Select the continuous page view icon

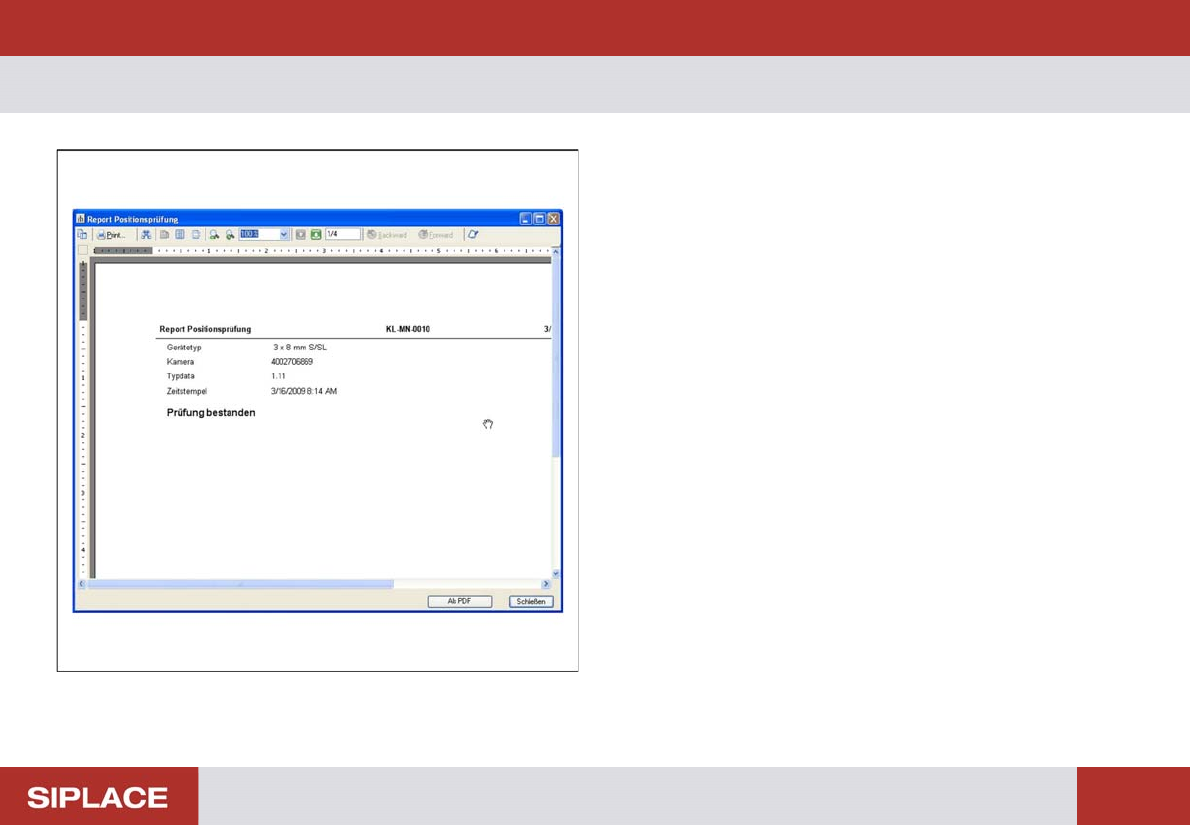pos(196,235)
